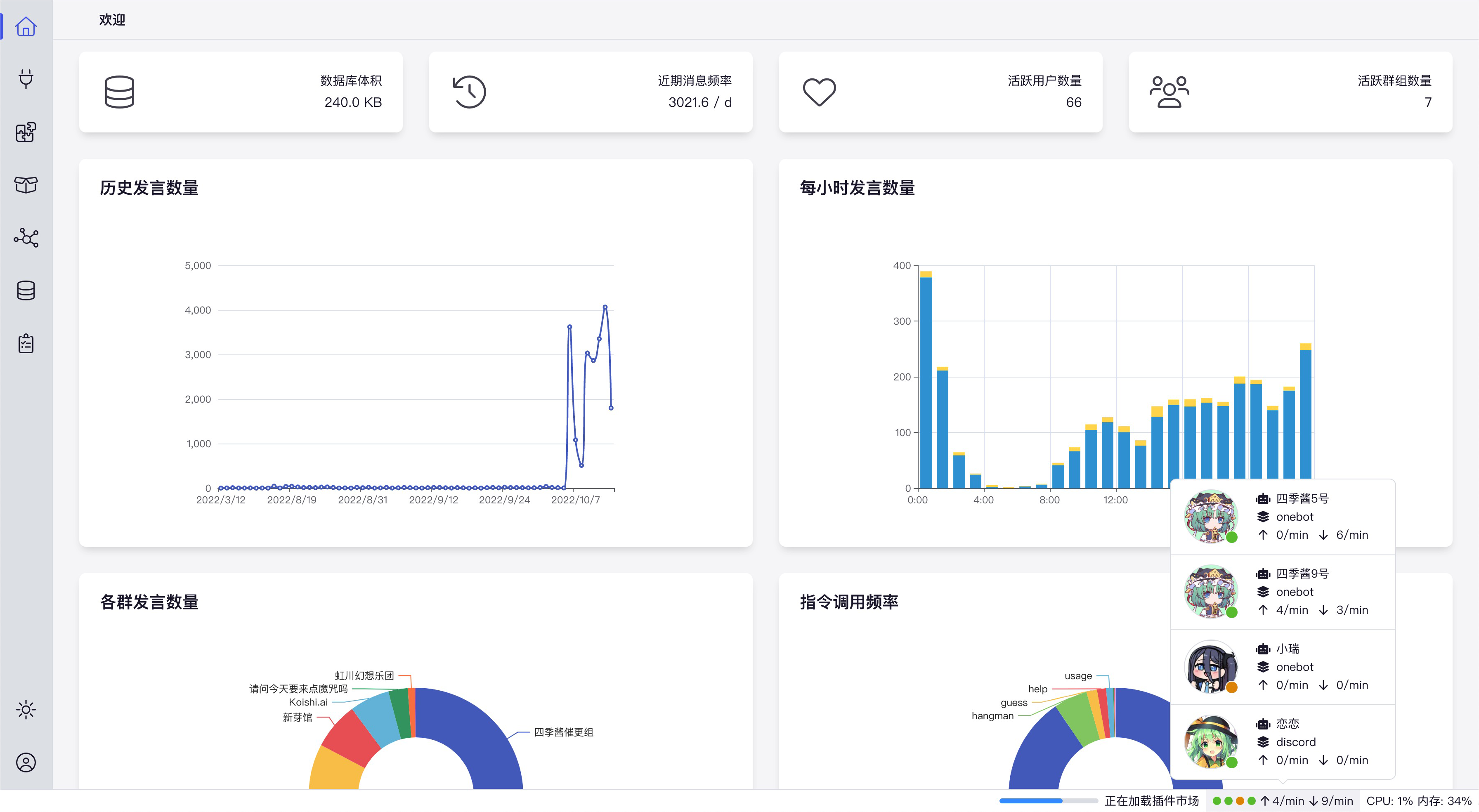Image resolution: width=1479 pixels, height=812 pixels.
Task: Click the 各群发言数量 chart heading
Action: [x=149, y=602]
